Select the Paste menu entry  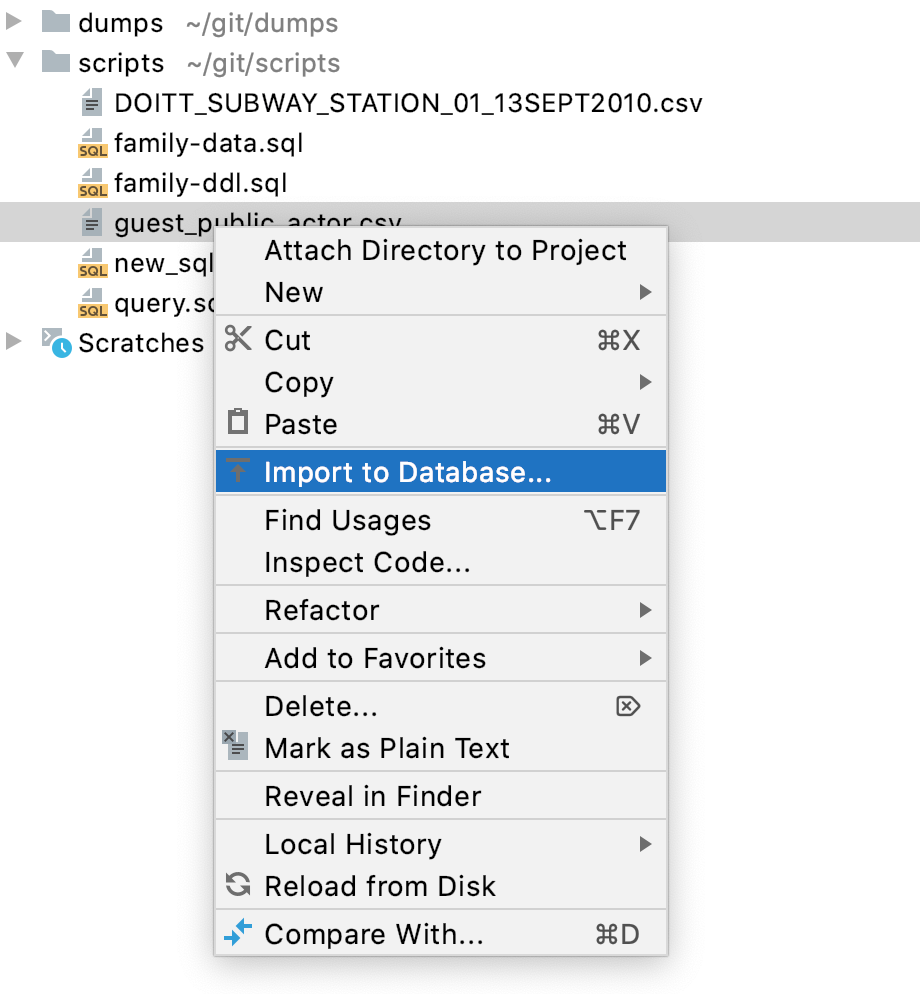(441, 423)
